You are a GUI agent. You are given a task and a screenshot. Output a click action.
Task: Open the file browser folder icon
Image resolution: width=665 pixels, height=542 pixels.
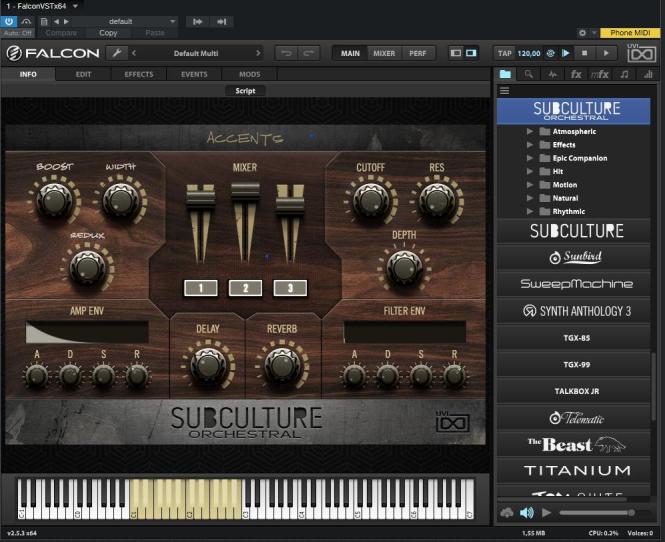[505, 75]
